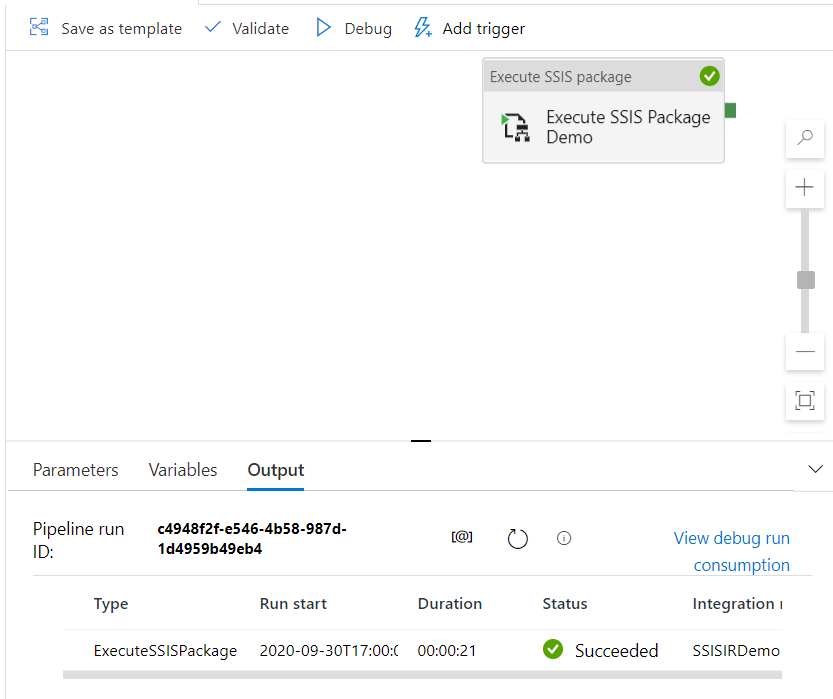Select the SSIS package icon inside the activity node
The height and width of the screenshot is (699, 833).
pyautogui.click(x=515, y=127)
